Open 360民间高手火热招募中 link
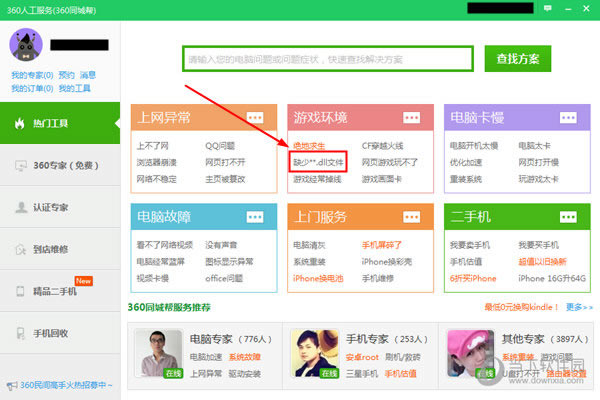Viewport: 600px width, 400px height. (x=66, y=385)
